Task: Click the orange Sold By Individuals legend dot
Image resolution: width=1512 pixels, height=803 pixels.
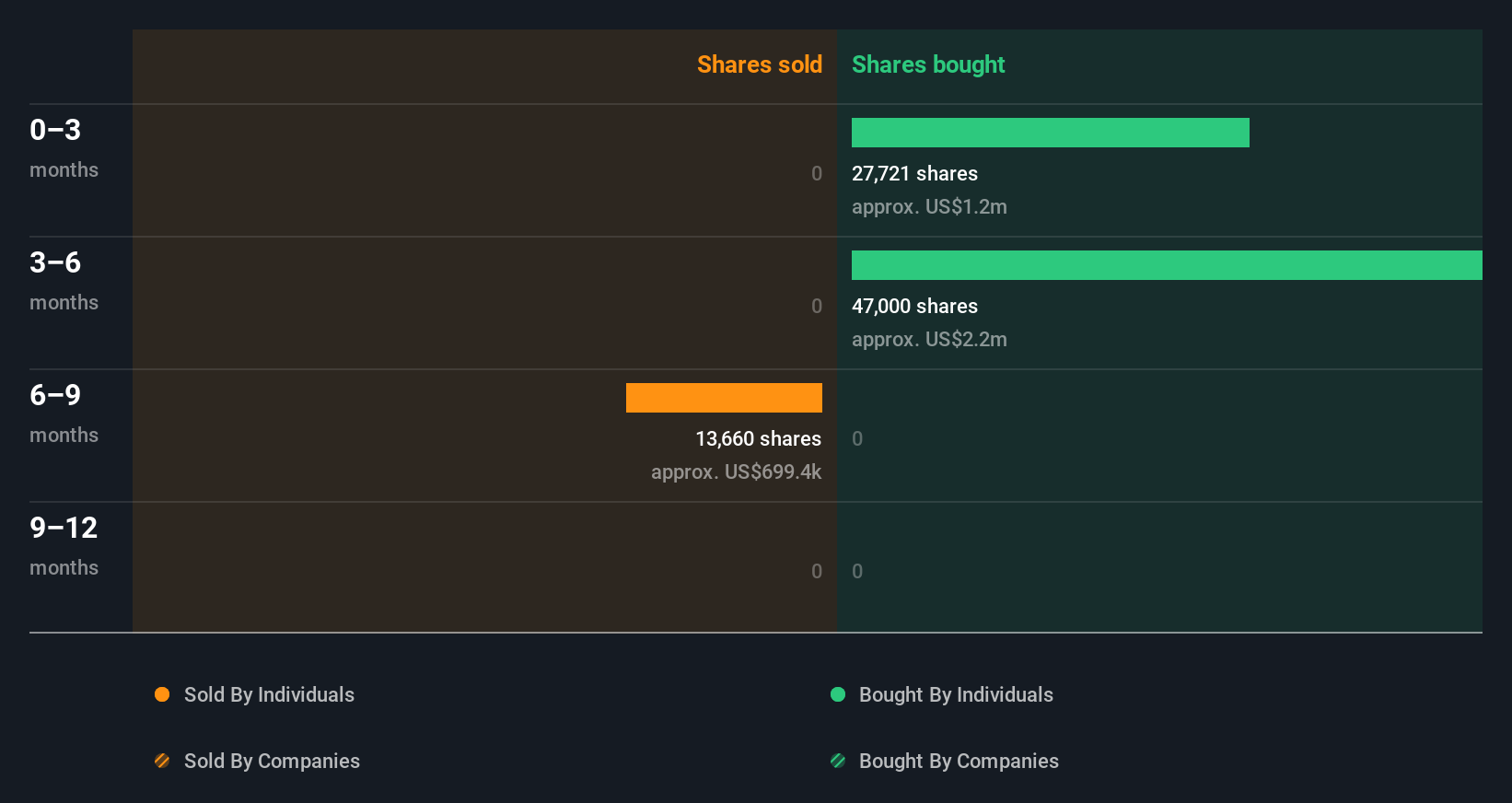Action: 162,694
